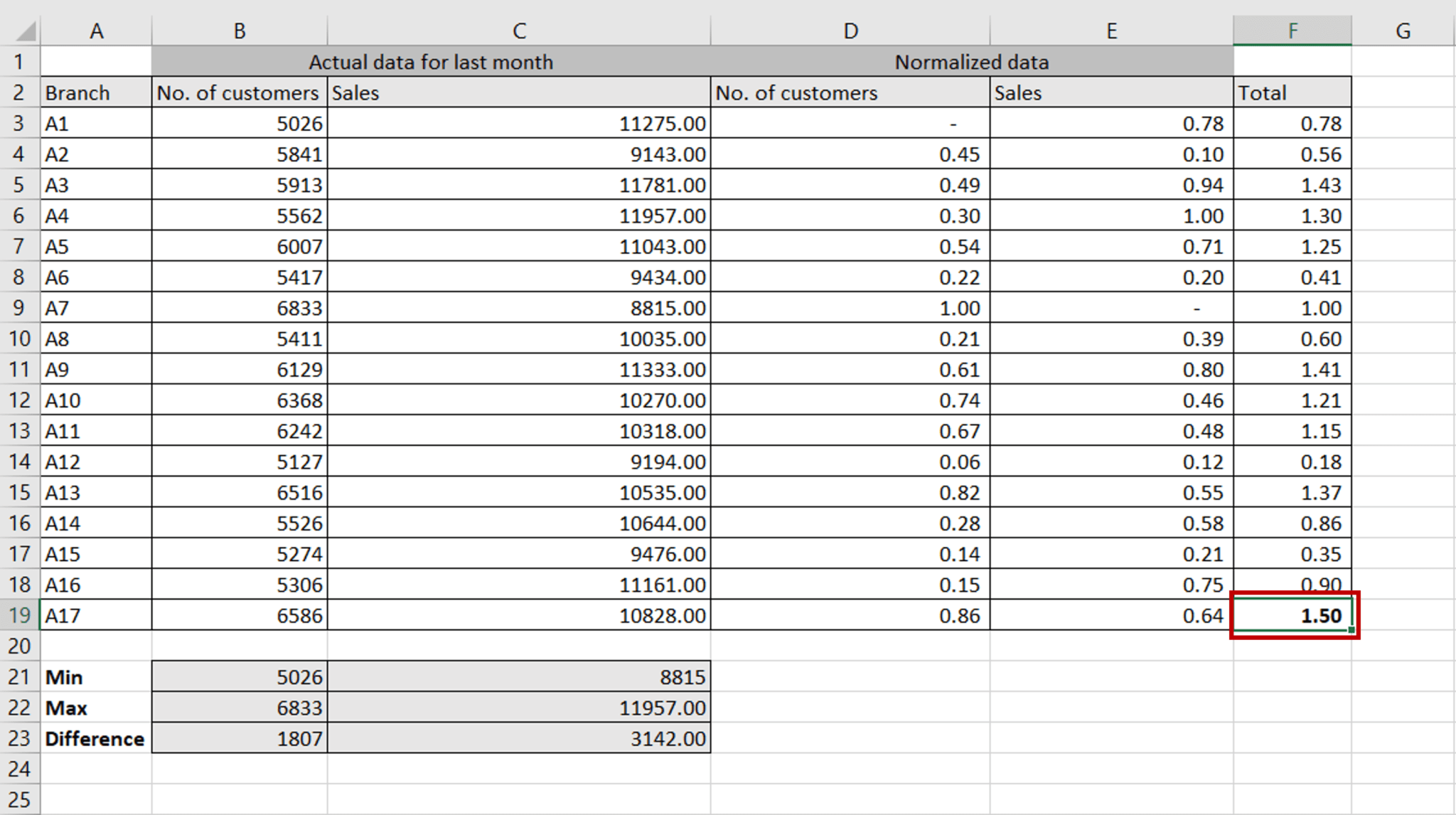
Task: Select column A header
Action: pos(96,31)
